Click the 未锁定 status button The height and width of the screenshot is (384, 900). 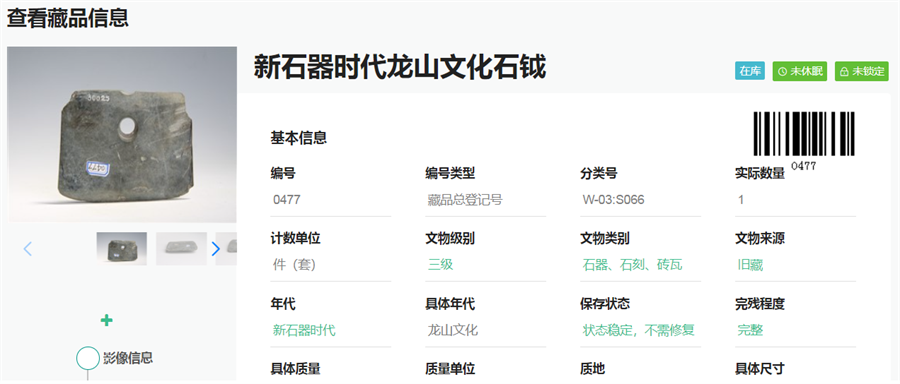862,71
